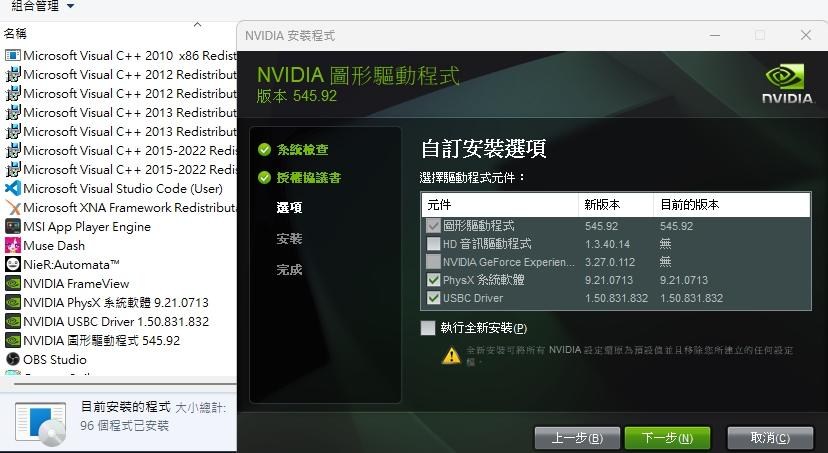Select the 安裝 step in installer sidebar
This screenshot has height=453, width=828.
click(289, 239)
